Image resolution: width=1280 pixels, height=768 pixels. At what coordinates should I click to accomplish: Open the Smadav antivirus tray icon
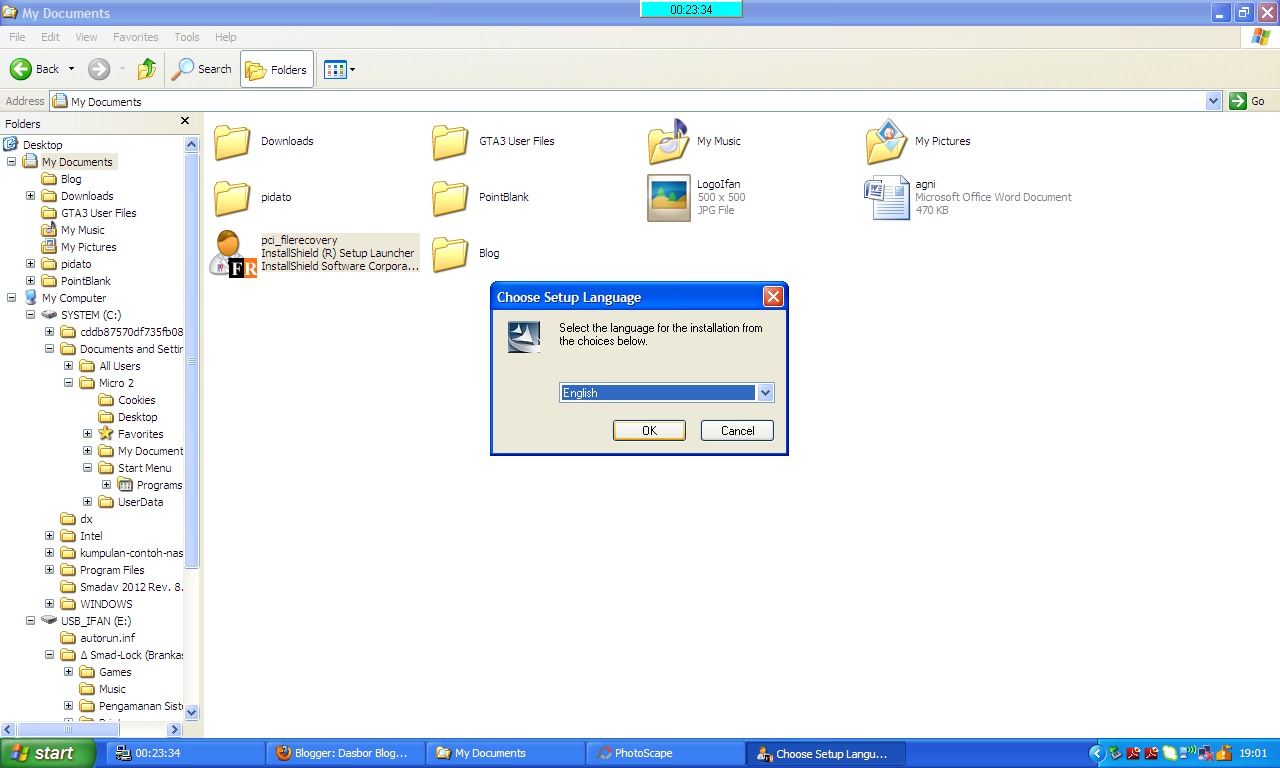[x=1168, y=752]
